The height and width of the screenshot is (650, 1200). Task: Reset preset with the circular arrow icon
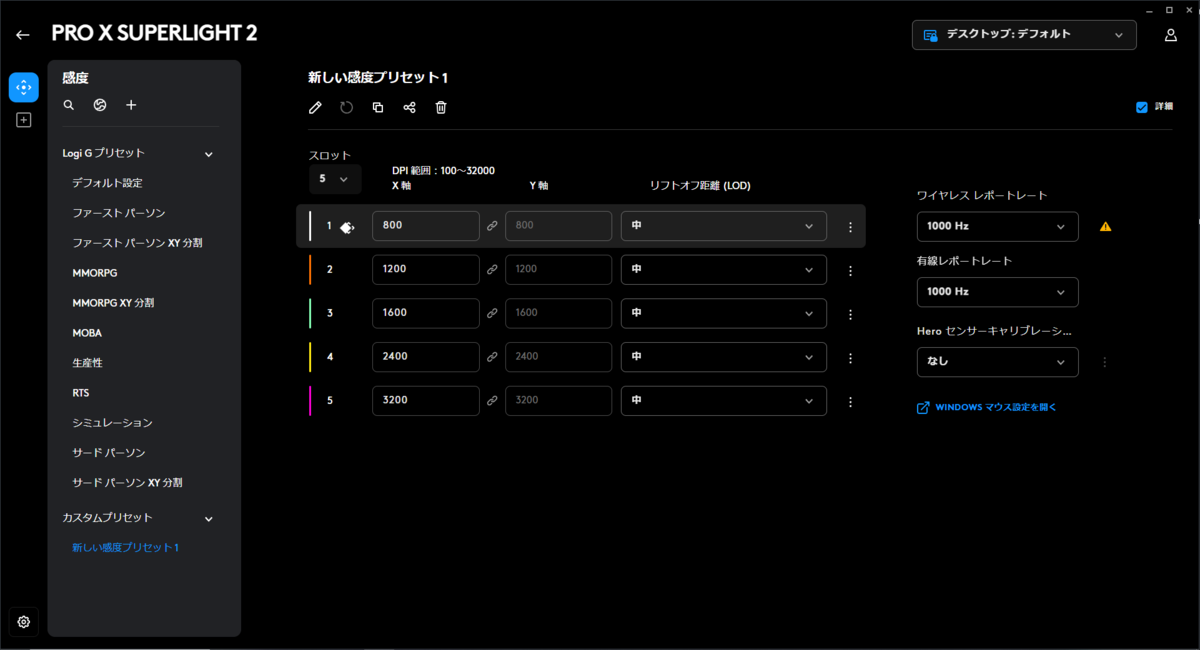(x=346, y=107)
